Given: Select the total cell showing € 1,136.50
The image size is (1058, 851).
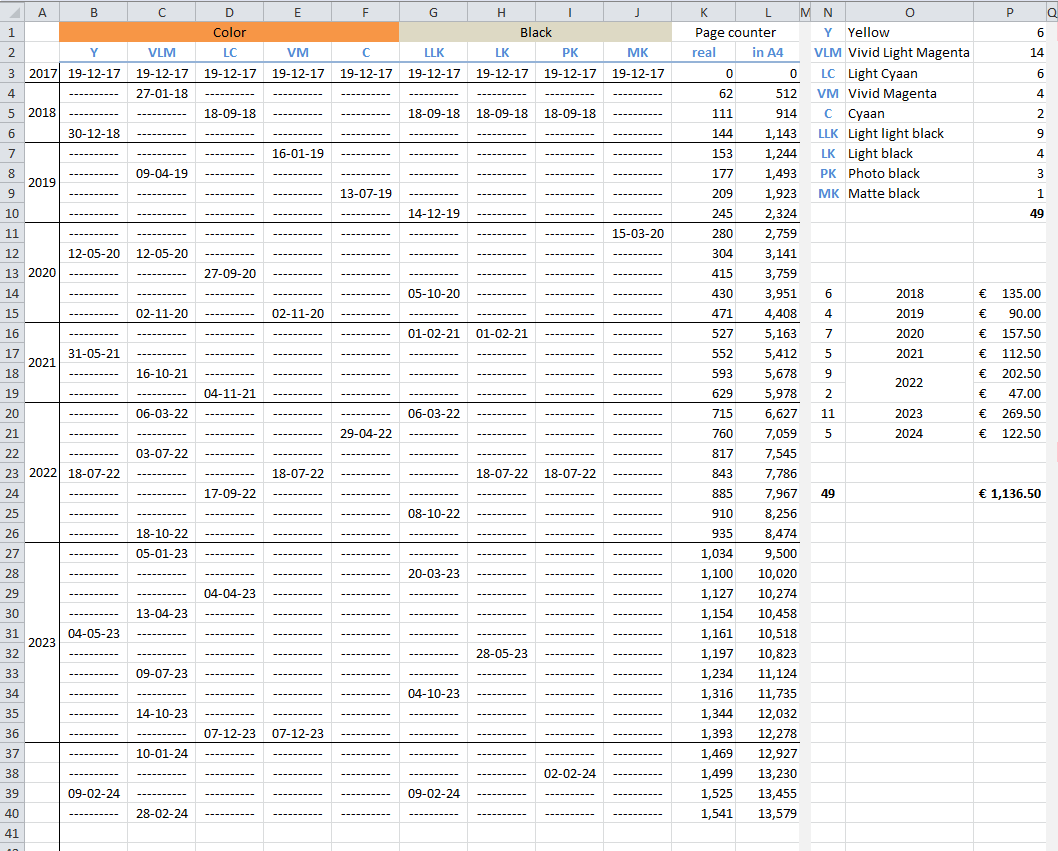Looking at the screenshot, I should tap(1010, 493).
